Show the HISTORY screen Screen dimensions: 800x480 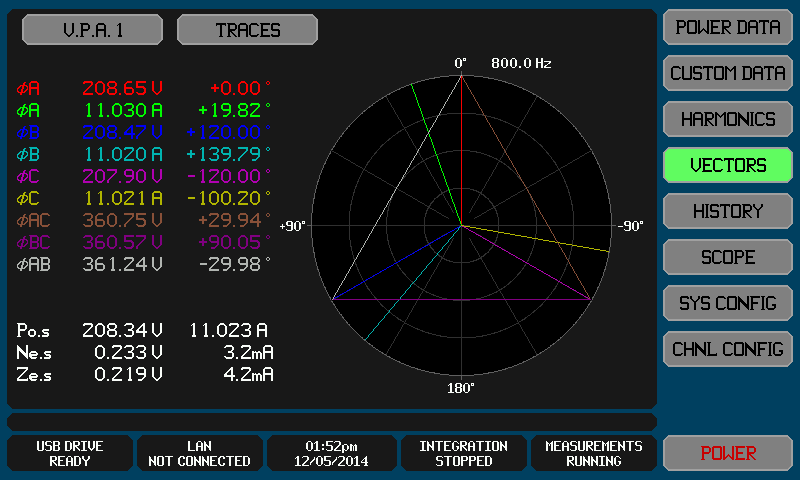coord(728,212)
